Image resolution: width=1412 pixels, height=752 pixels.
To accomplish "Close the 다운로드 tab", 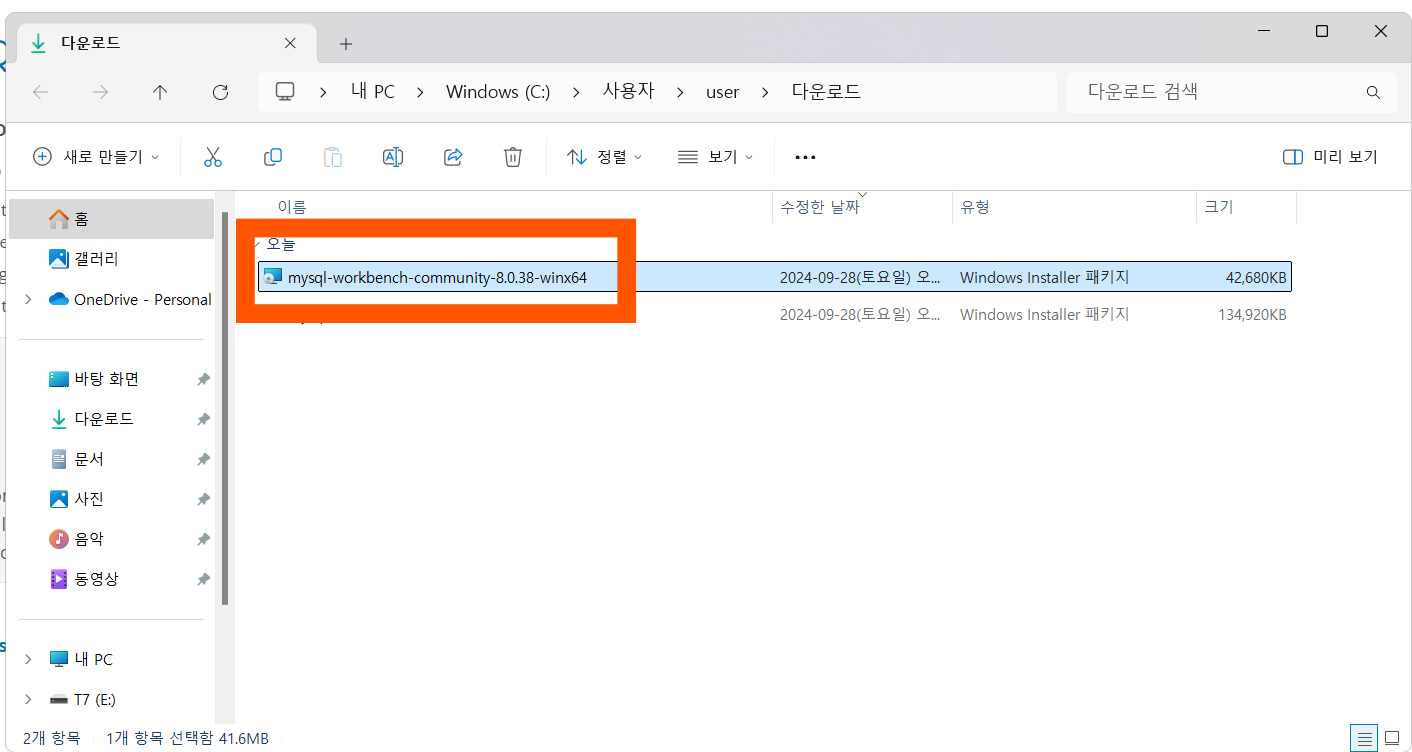I will click(290, 43).
